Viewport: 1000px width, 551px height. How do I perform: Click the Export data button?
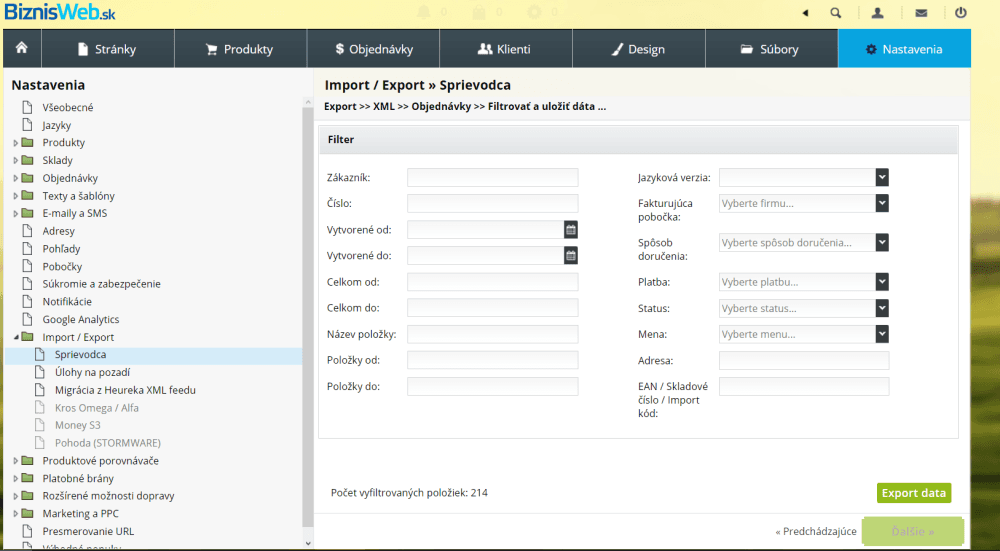[x=914, y=493]
